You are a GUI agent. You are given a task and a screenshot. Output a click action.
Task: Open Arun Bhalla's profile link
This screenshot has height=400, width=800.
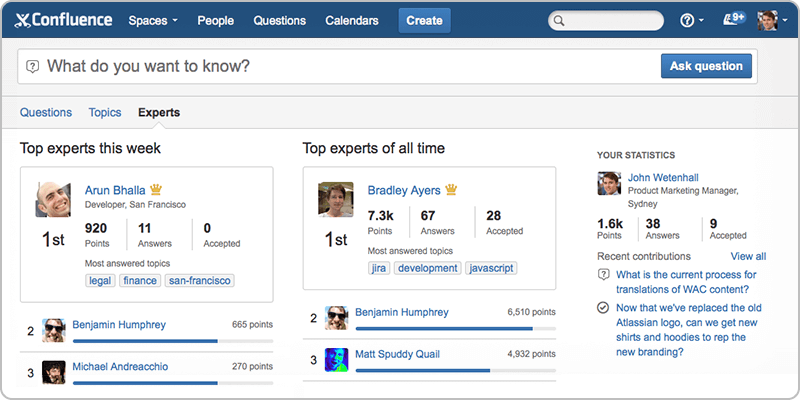tap(115, 190)
